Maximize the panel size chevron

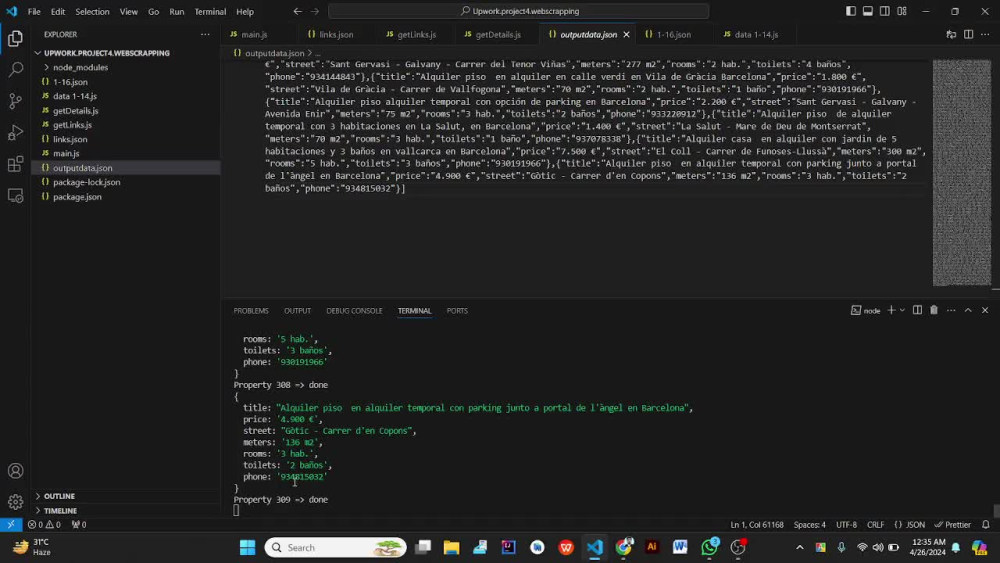tap(968, 311)
